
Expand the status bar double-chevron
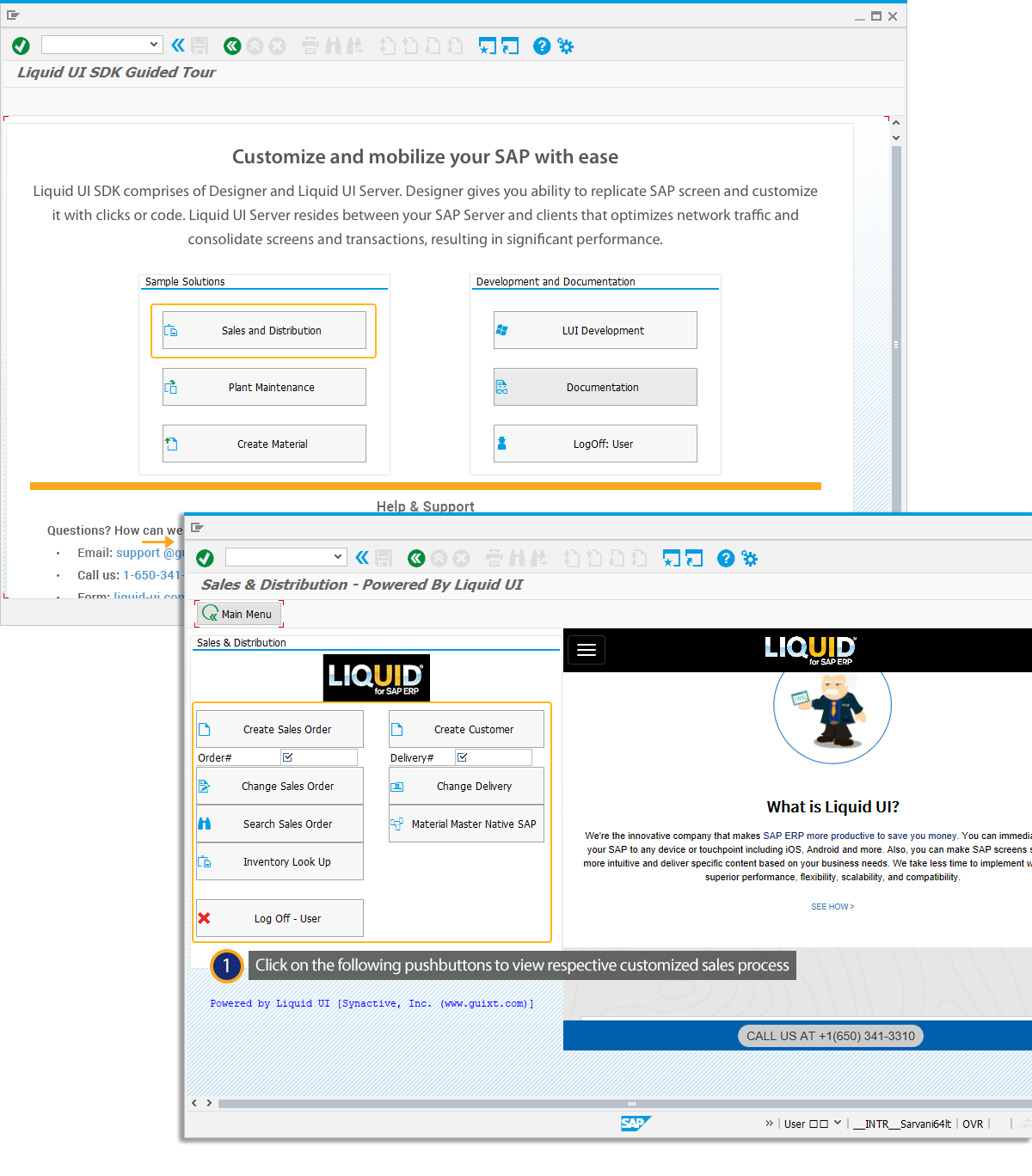(x=769, y=1123)
